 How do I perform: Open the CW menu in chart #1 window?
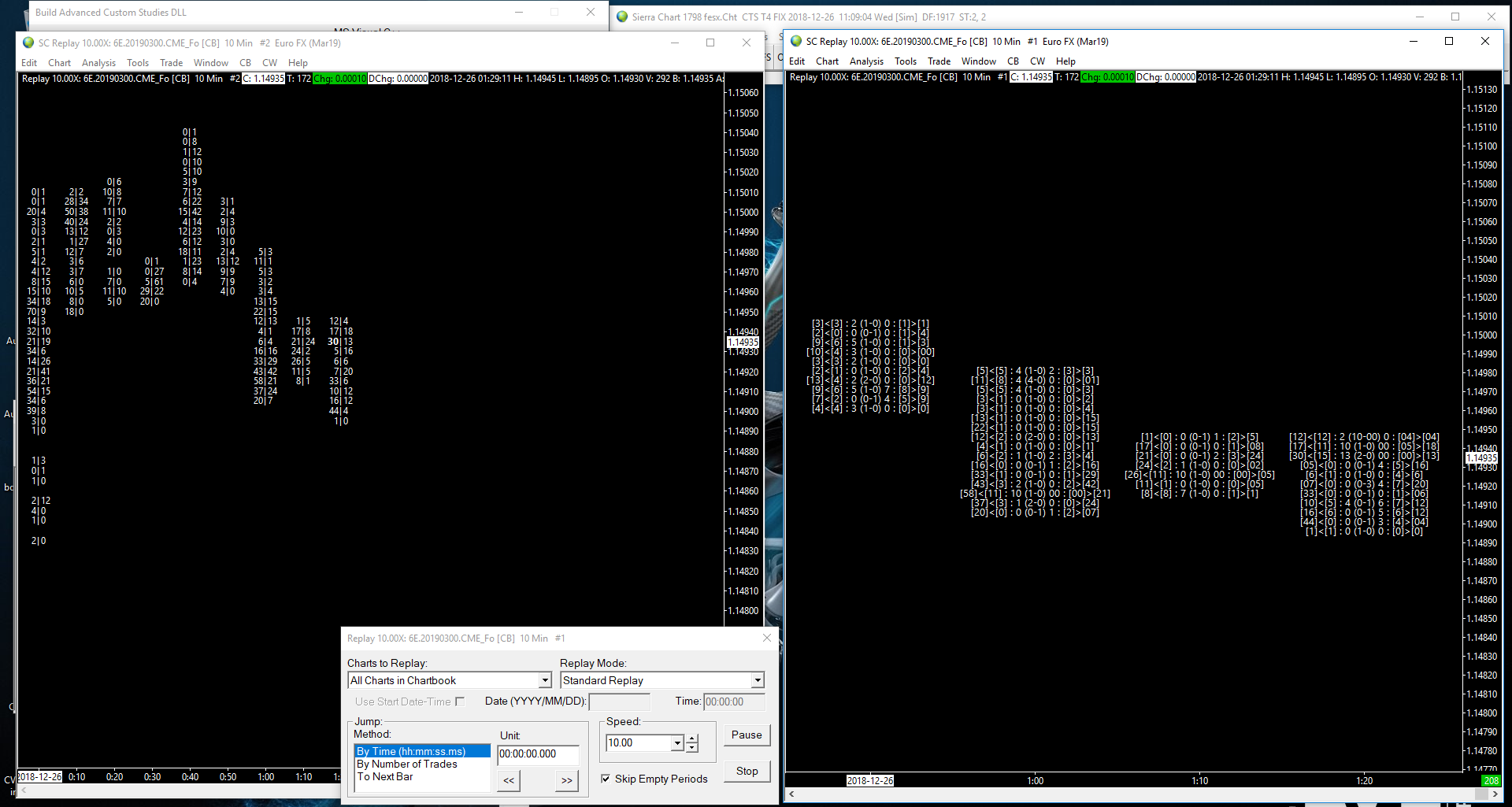point(1037,61)
